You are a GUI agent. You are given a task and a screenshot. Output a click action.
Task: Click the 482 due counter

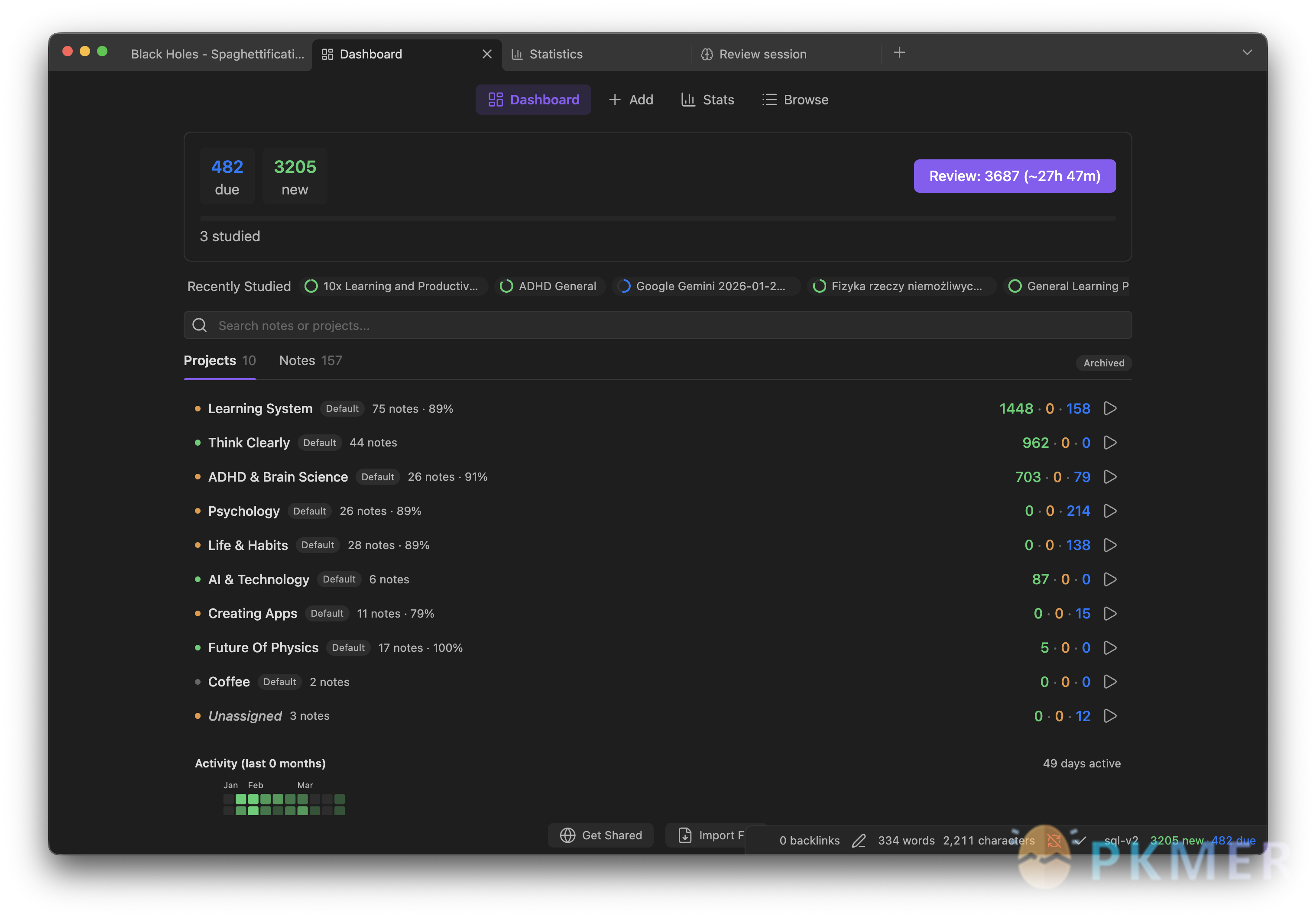(227, 176)
